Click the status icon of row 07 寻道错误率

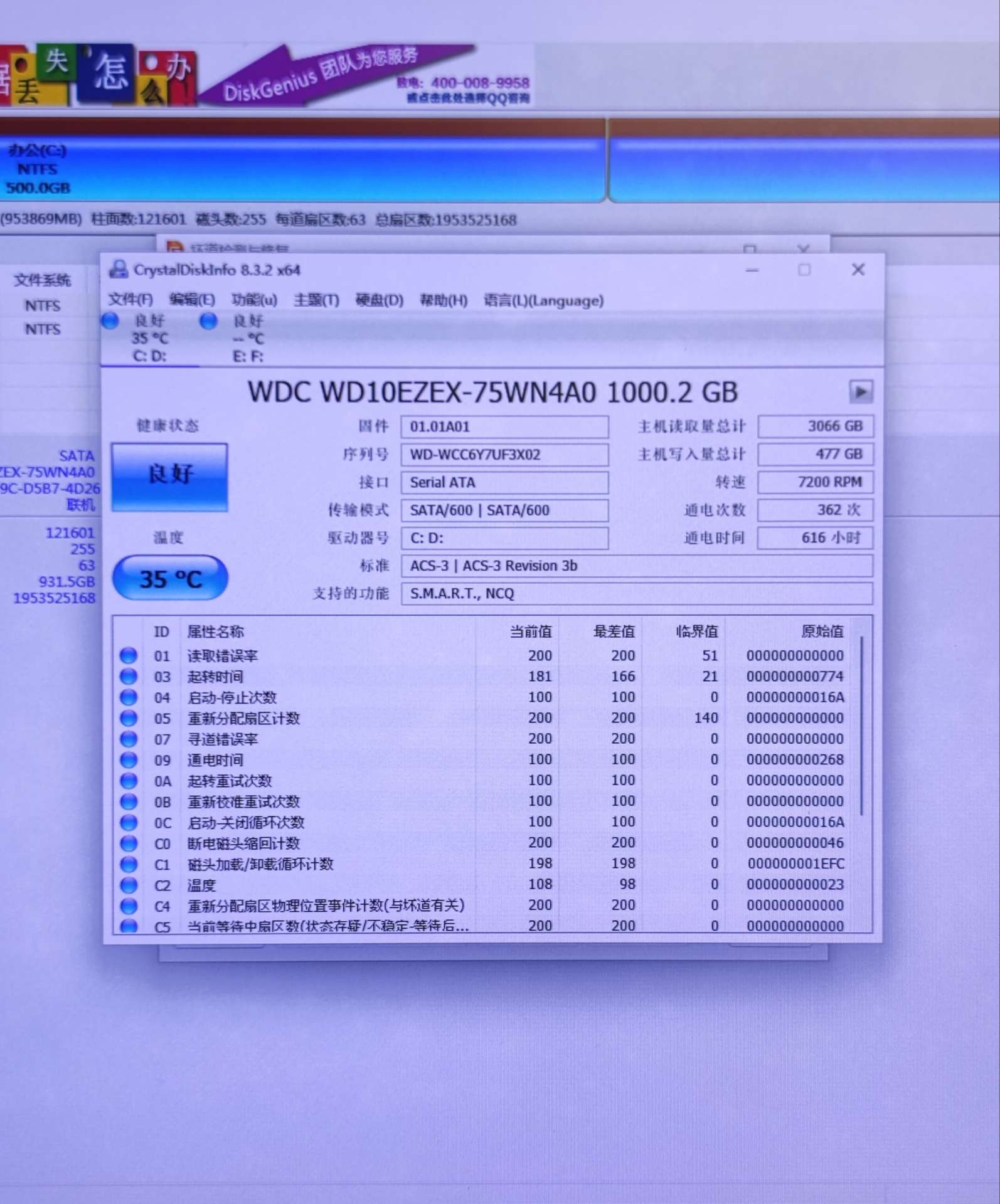tap(129, 739)
